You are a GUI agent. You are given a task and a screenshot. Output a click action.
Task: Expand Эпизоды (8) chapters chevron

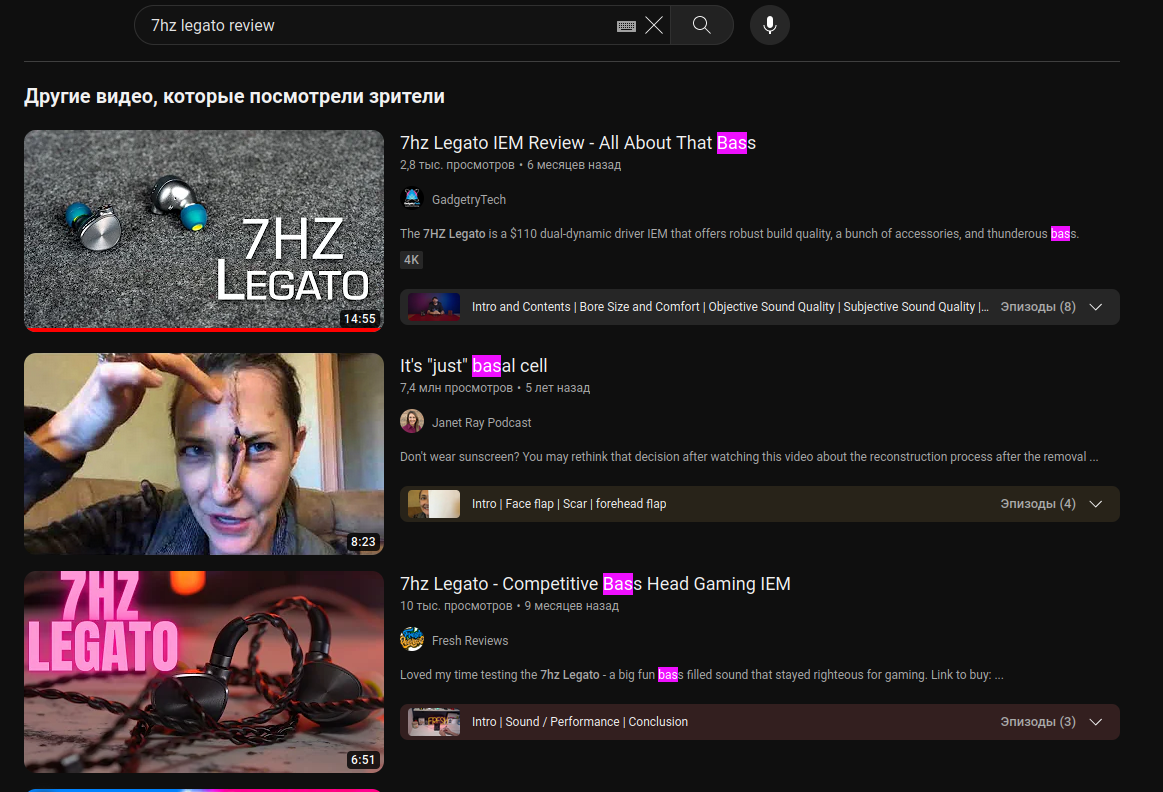[1096, 307]
